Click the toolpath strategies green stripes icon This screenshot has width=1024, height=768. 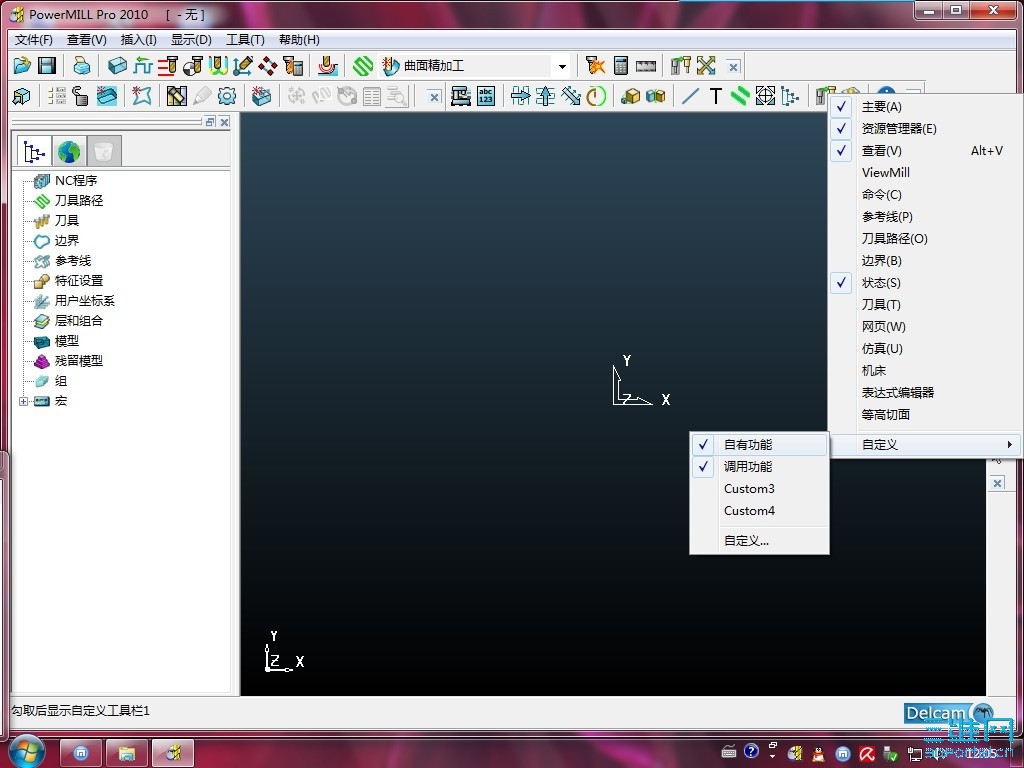363,65
